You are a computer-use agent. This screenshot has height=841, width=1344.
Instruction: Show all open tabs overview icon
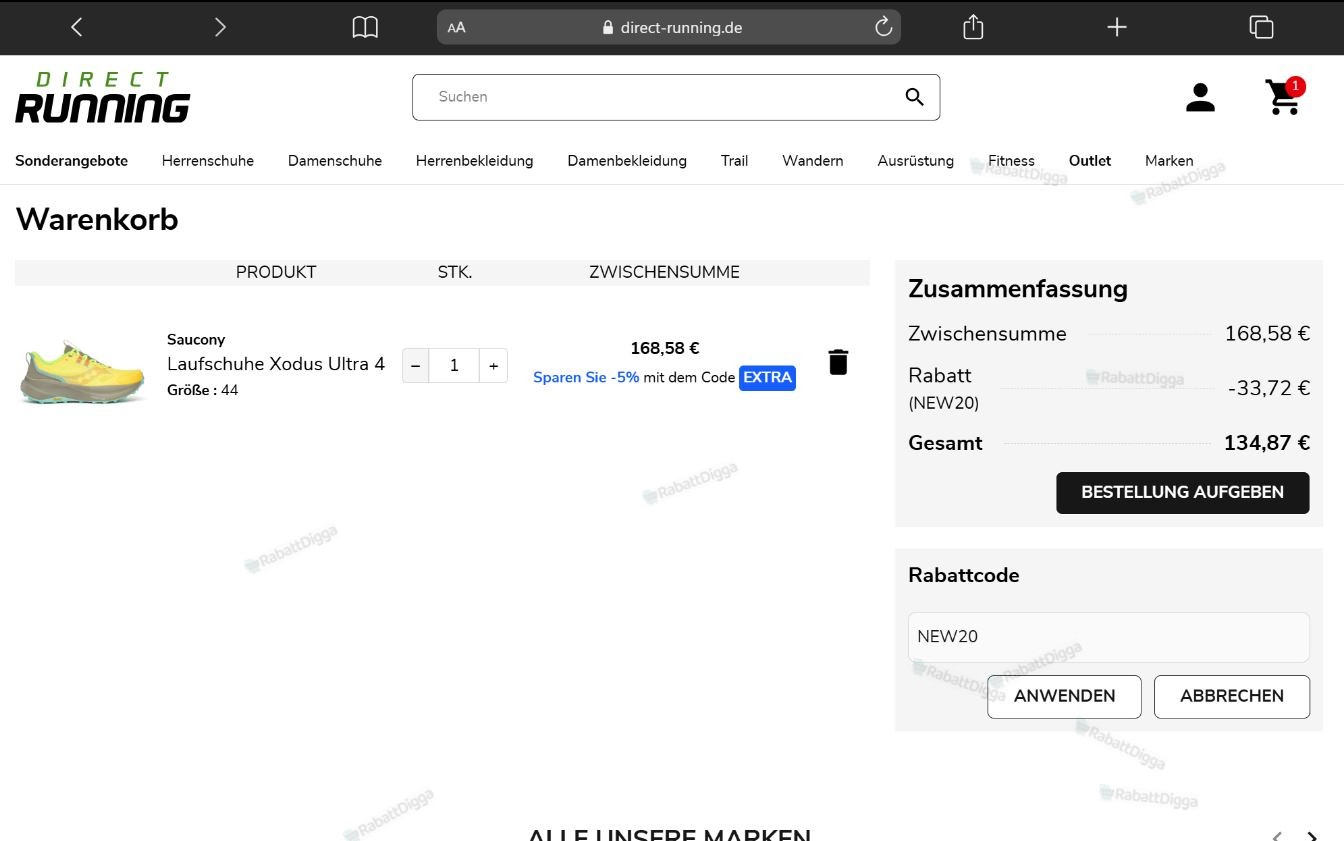[x=1261, y=27]
